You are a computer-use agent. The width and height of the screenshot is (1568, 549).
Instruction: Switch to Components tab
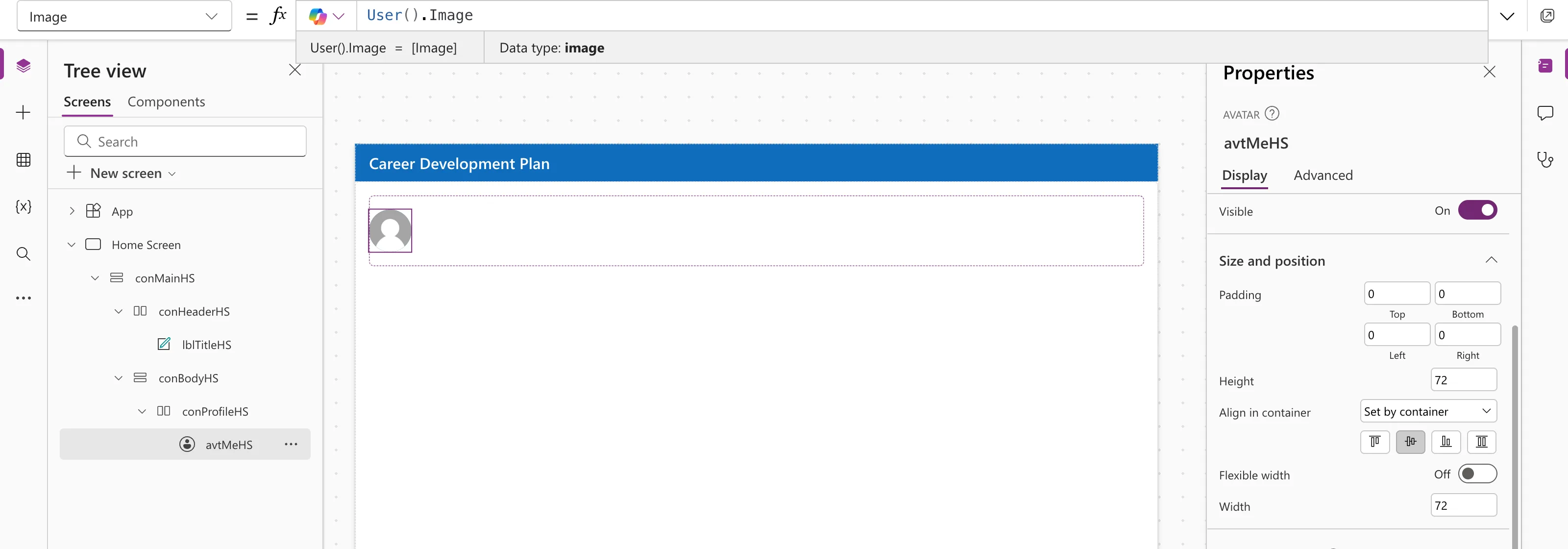point(166,101)
